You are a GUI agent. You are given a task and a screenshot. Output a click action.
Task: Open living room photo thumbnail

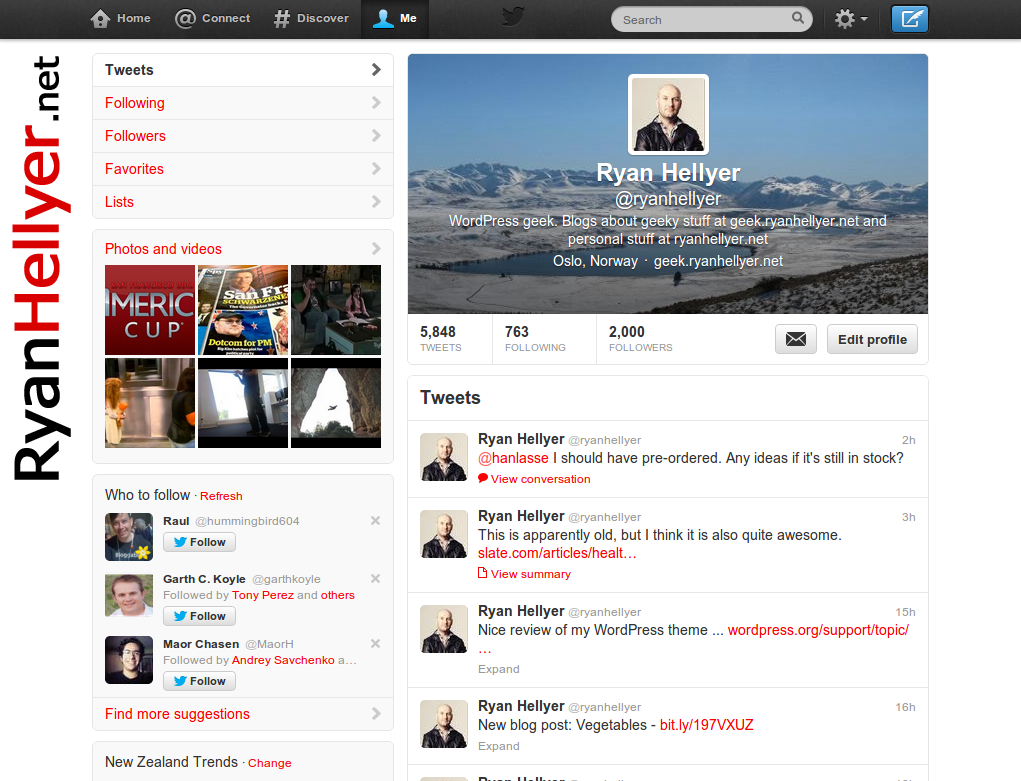336,310
